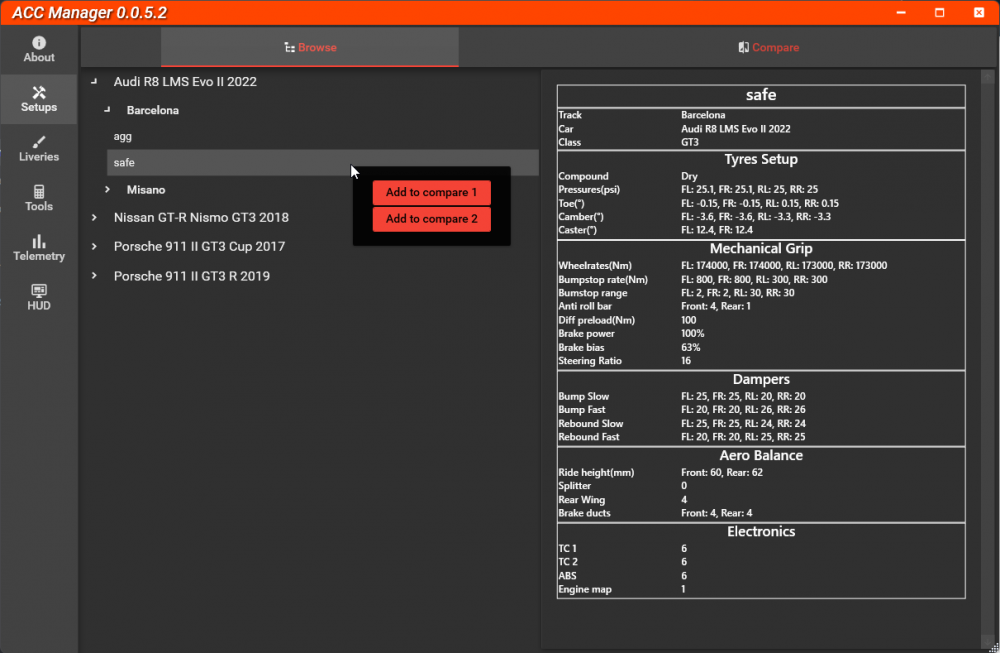Switch to the Compare tab

point(768,47)
